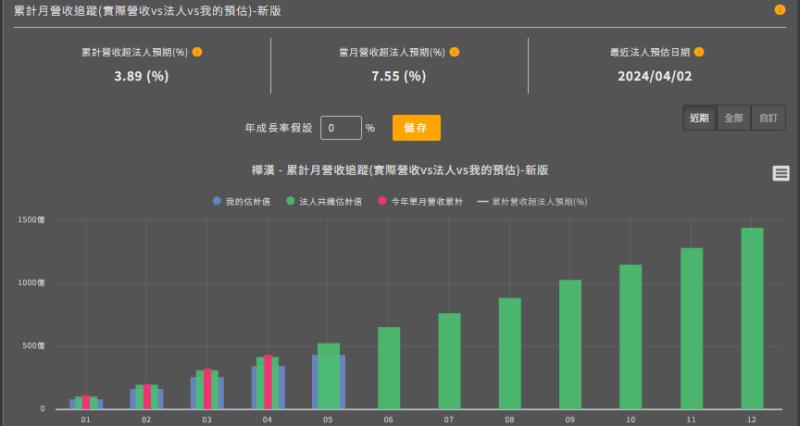This screenshot has width=800, height=426.
Task: Click the 年成長率假設 label
Action: coord(279,128)
